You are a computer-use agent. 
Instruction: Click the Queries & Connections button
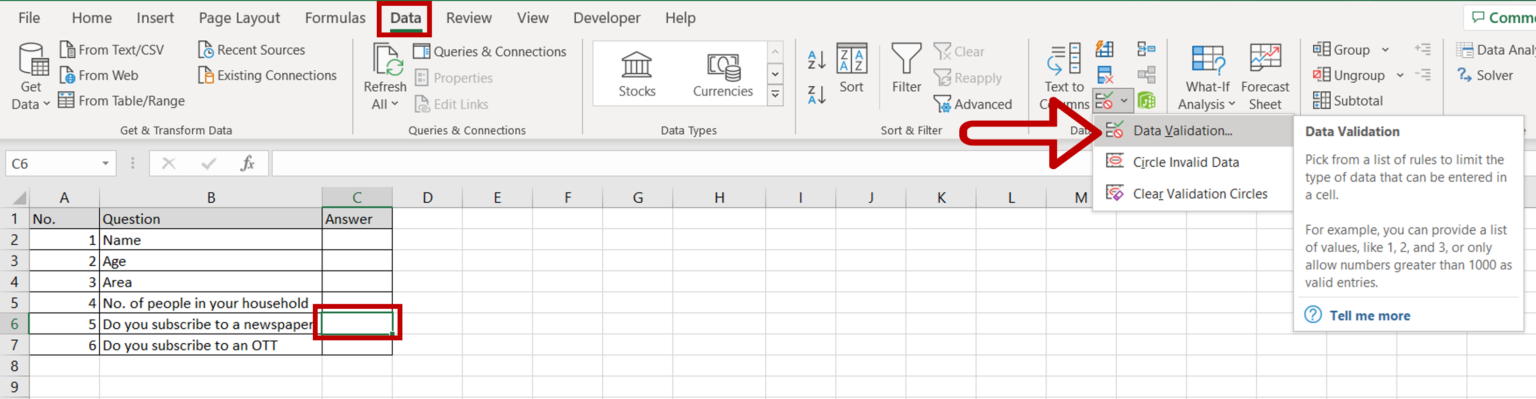pyautogui.click(x=489, y=51)
